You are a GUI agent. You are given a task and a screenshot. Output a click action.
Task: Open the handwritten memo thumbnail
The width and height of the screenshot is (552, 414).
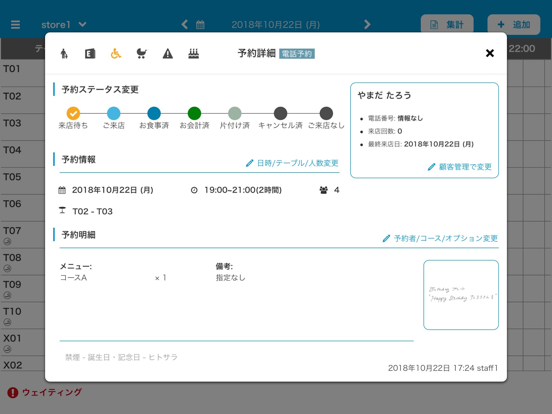(461, 295)
